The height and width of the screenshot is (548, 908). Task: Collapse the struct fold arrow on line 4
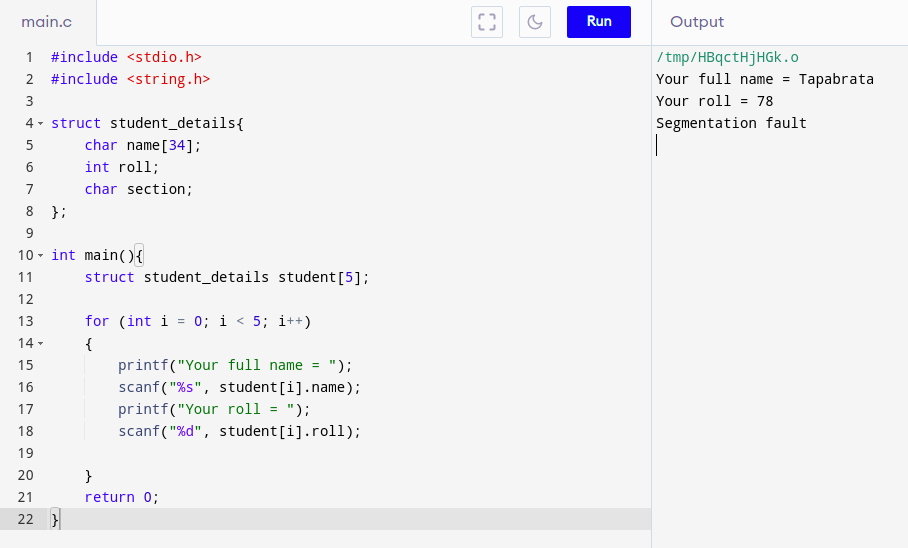(x=41, y=123)
